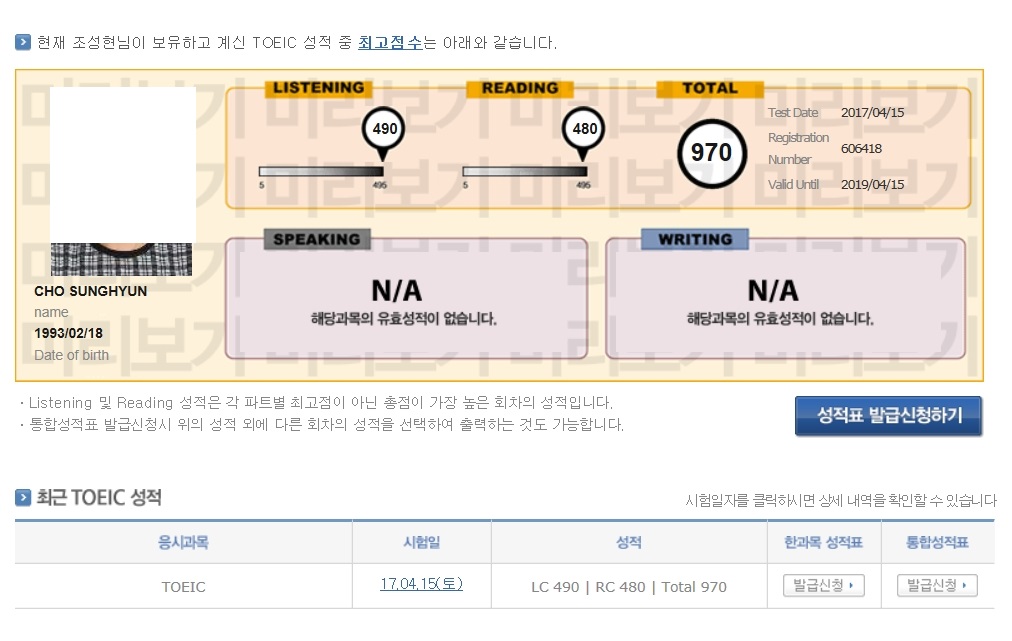Click the Date of birth label
Viewport: 1012px width, 641px height.
(x=72, y=355)
